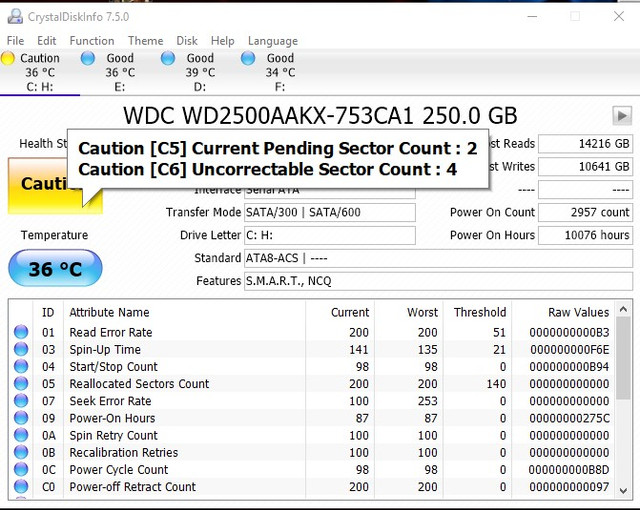This screenshot has width=640, height=510.
Task: Click the Power-off Retract Count text
Action: coord(132,487)
